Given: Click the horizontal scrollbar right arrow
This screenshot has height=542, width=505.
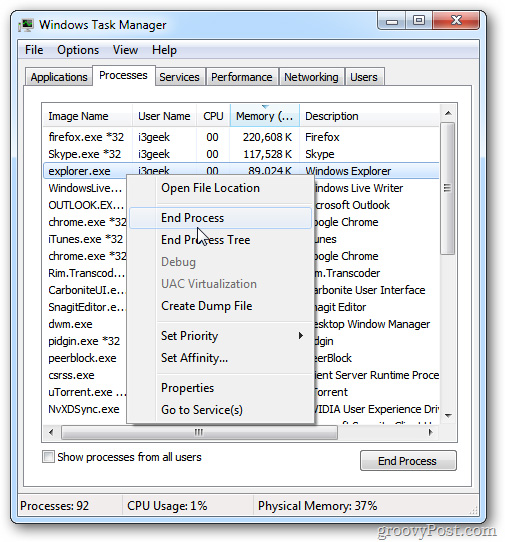Looking at the screenshot, I should click(431, 432).
